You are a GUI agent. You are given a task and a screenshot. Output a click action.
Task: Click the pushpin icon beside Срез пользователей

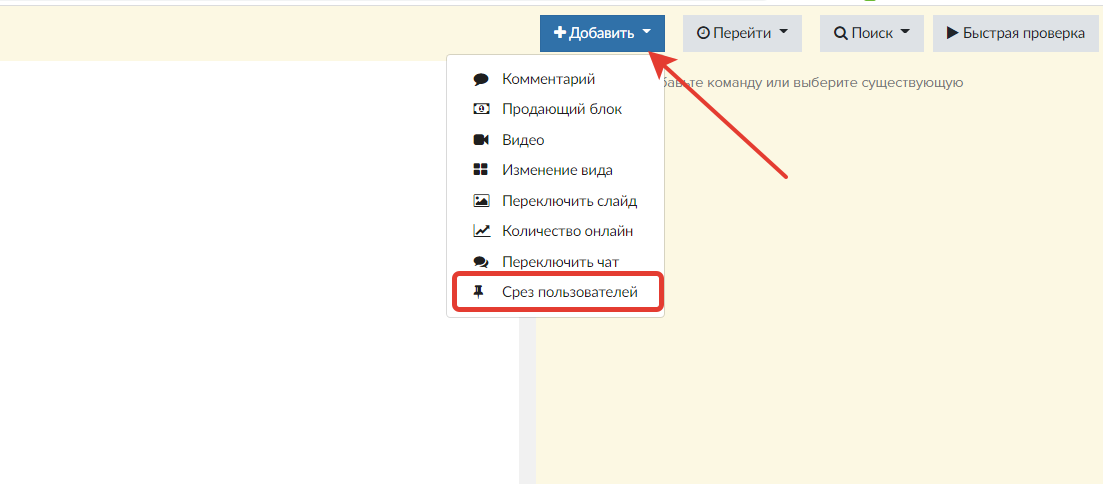[x=481, y=293]
